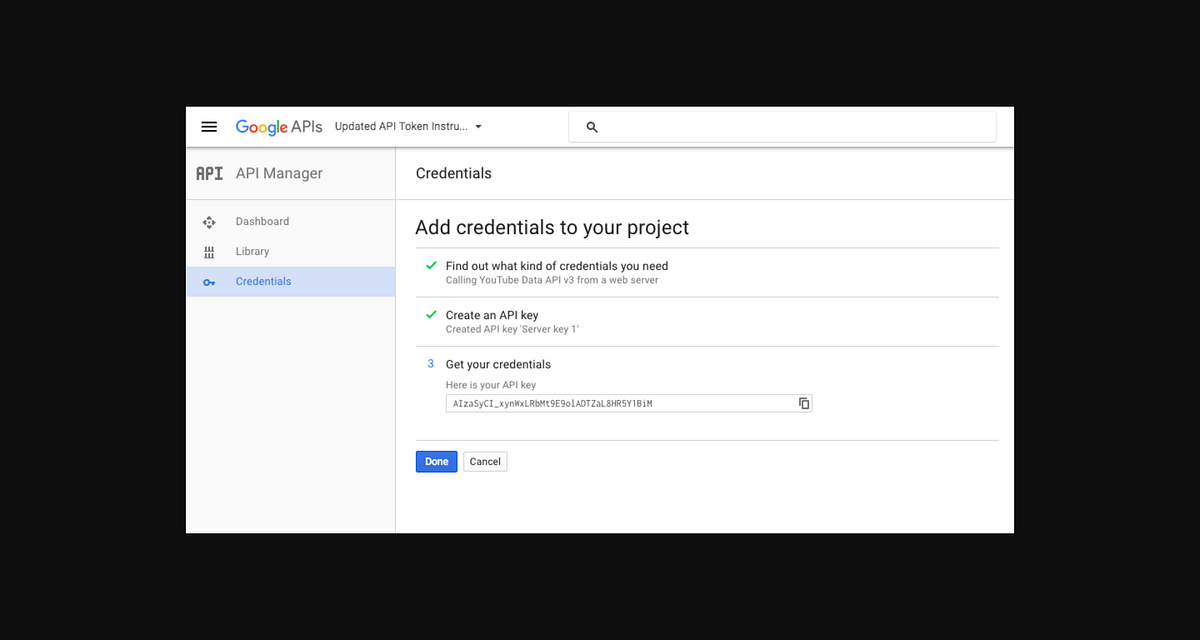Copy the API key via the clipboard icon
This screenshot has height=640, width=1200.
pyautogui.click(x=804, y=403)
